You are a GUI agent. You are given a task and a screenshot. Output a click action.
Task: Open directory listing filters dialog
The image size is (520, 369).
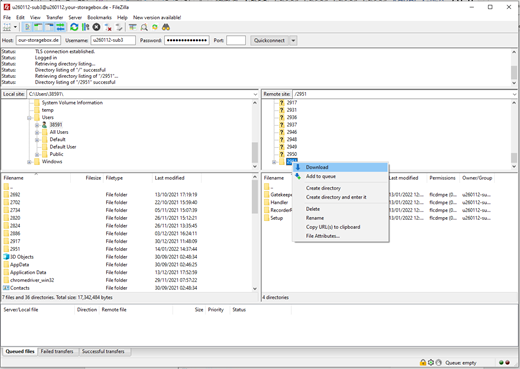pyautogui.click(x=133, y=27)
